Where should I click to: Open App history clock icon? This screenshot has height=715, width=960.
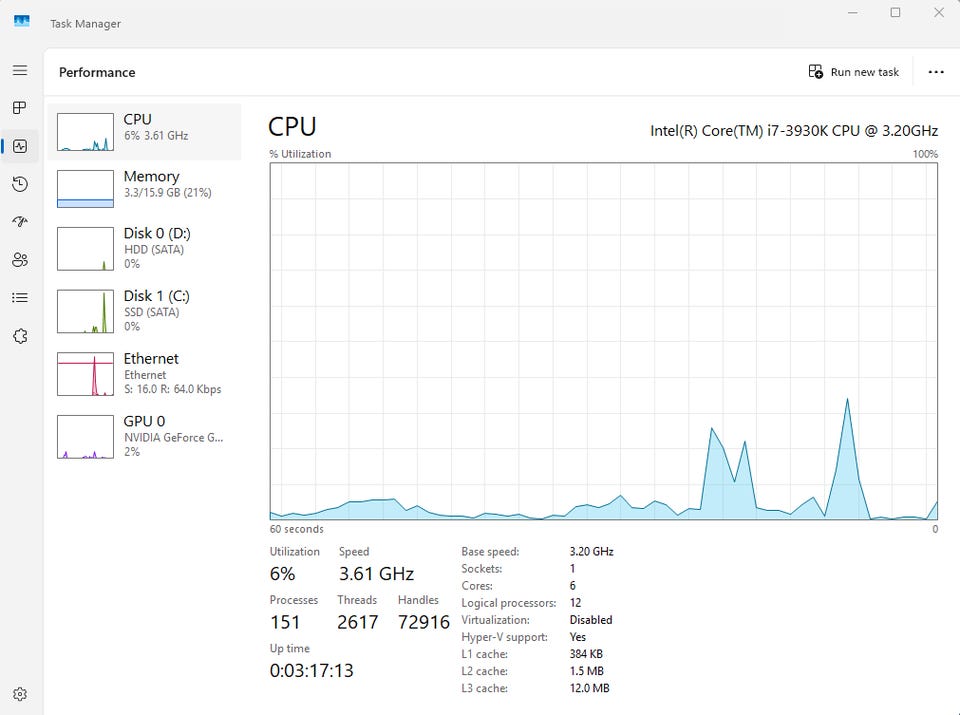click(x=20, y=184)
